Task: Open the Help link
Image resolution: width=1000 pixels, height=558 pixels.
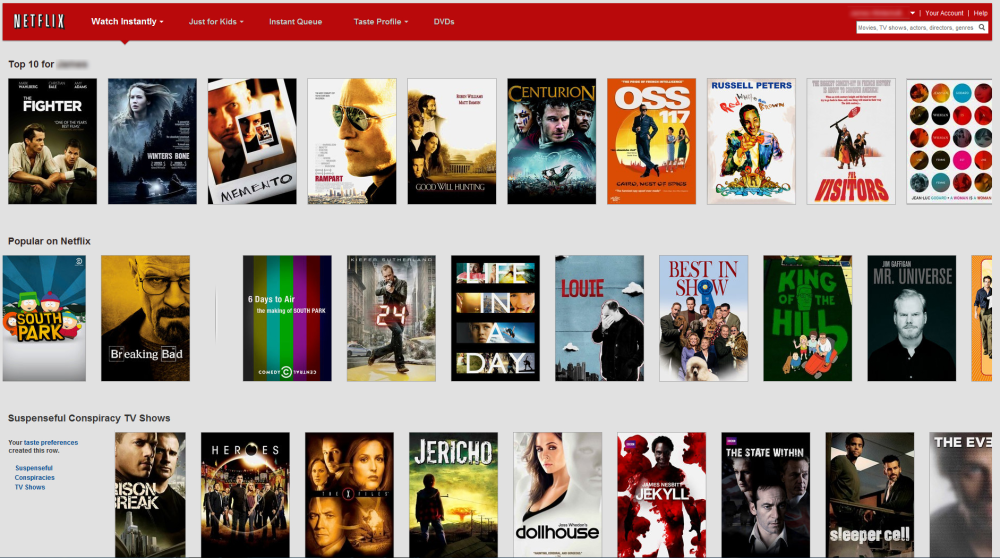Action: point(980,13)
